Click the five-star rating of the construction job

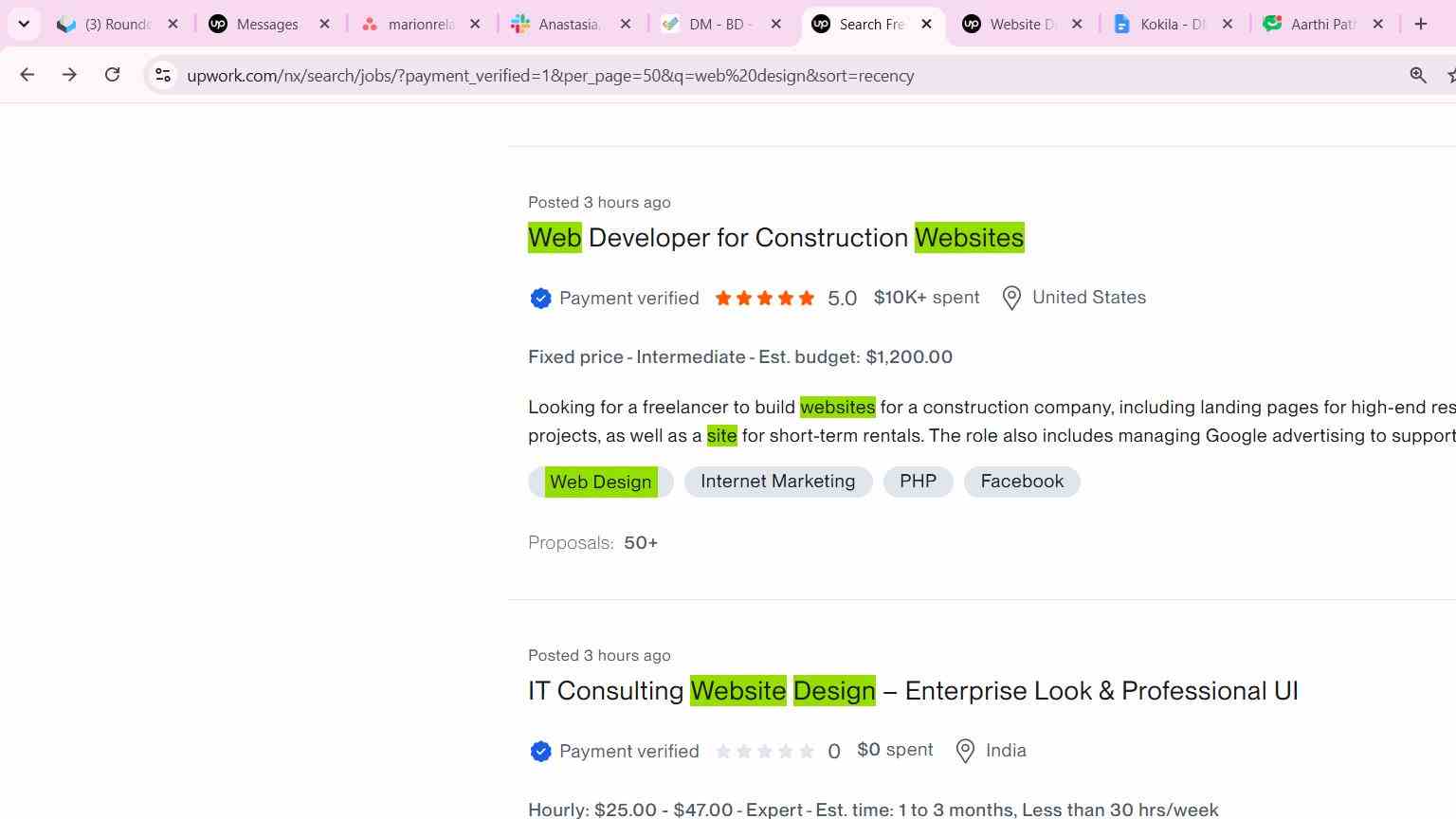[x=764, y=298]
